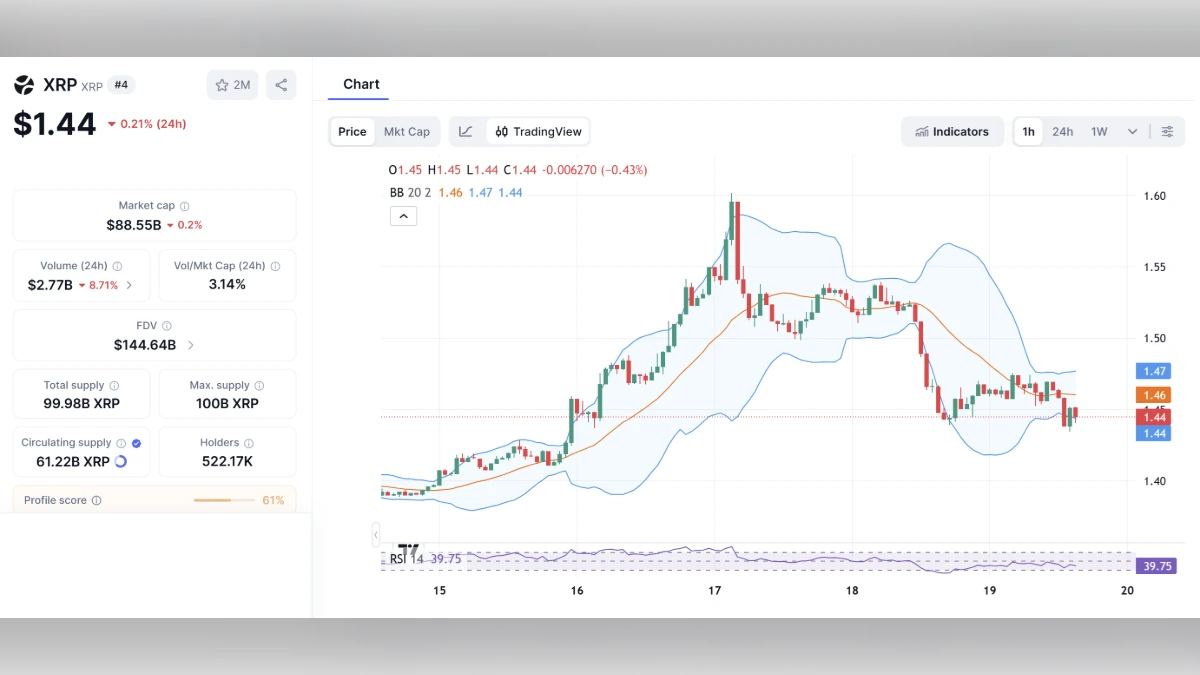Add XRP to watchlist via the star icon
This screenshot has width=1200, height=675.
pyautogui.click(x=221, y=85)
